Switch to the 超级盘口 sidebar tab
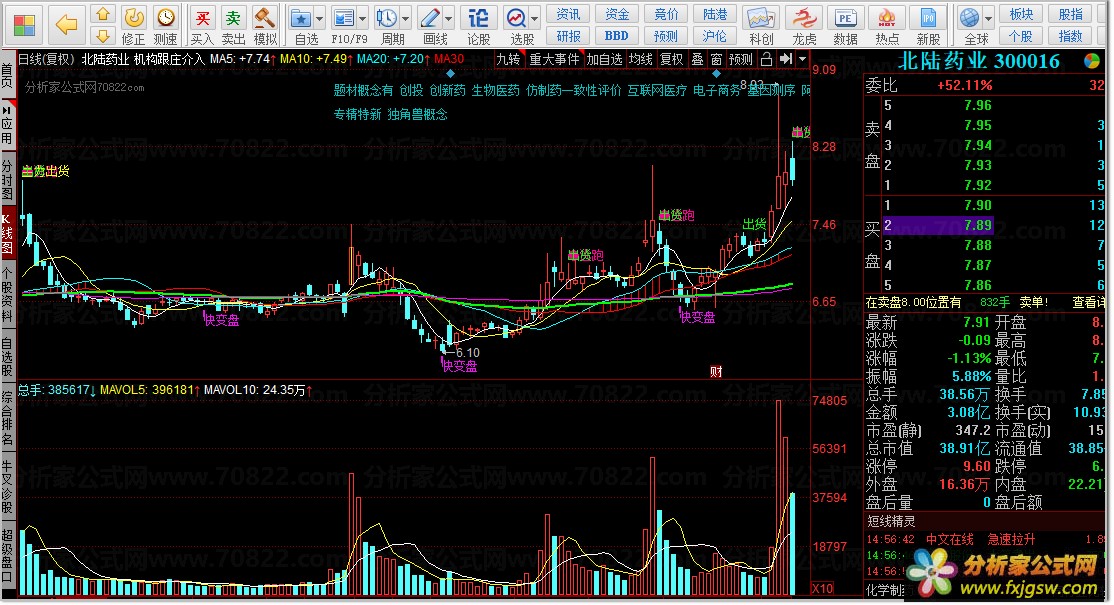The height and width of the screenshot is (605, 1114). [x=7, y=555]
